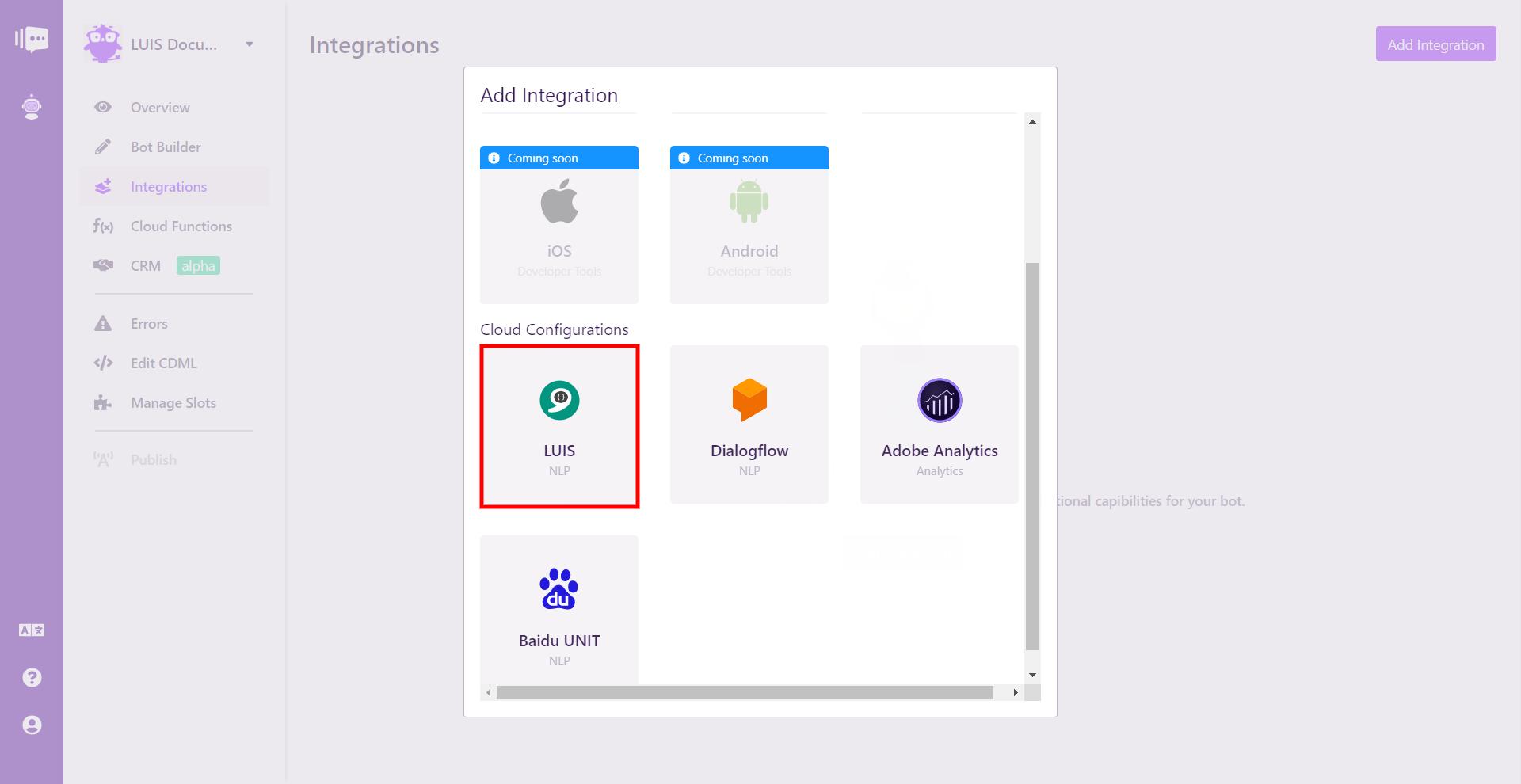Choose the Adobe Analytics integration card
Screen dimensions: 1521x784
coord(940,424)
